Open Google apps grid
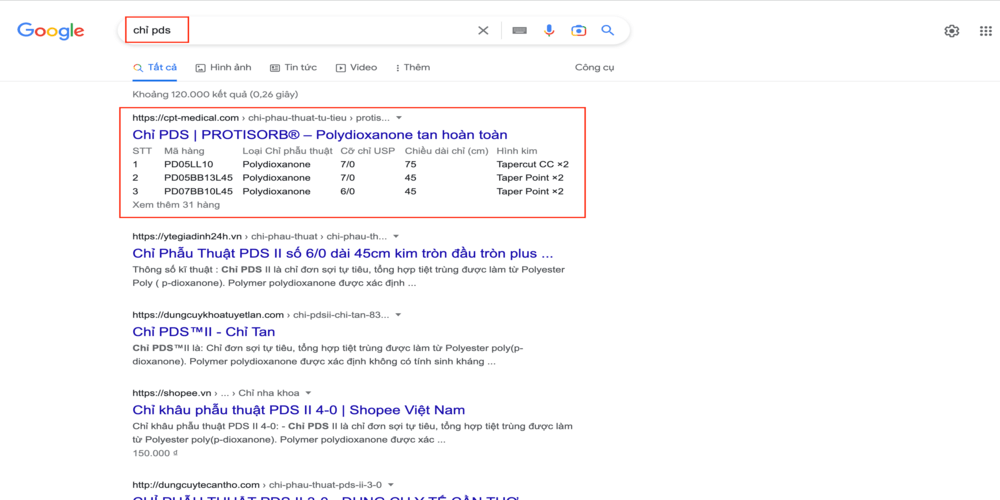Viewport: 1000px width, 500px height. pos(985,31)
